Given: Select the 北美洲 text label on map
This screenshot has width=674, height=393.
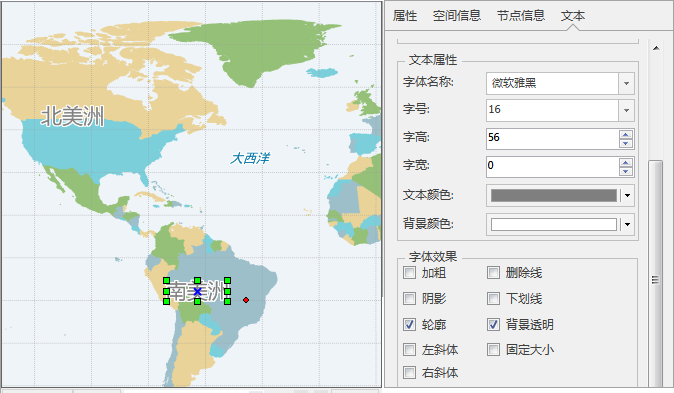Looking at the screenshot, I should (x=73, y=116).
